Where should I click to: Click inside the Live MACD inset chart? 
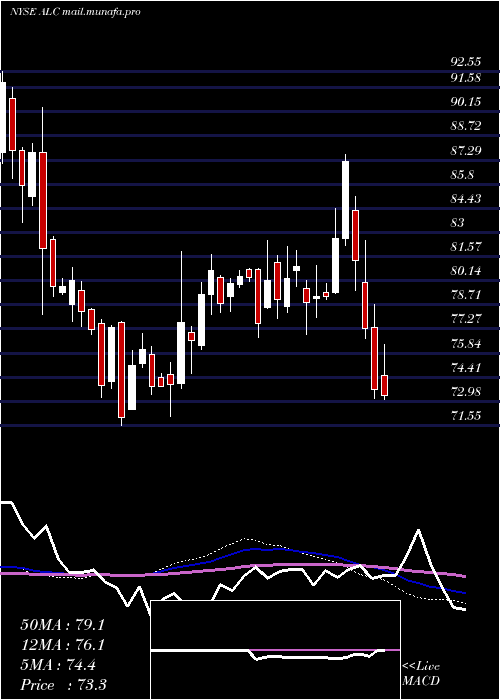(x=275, y=650)
